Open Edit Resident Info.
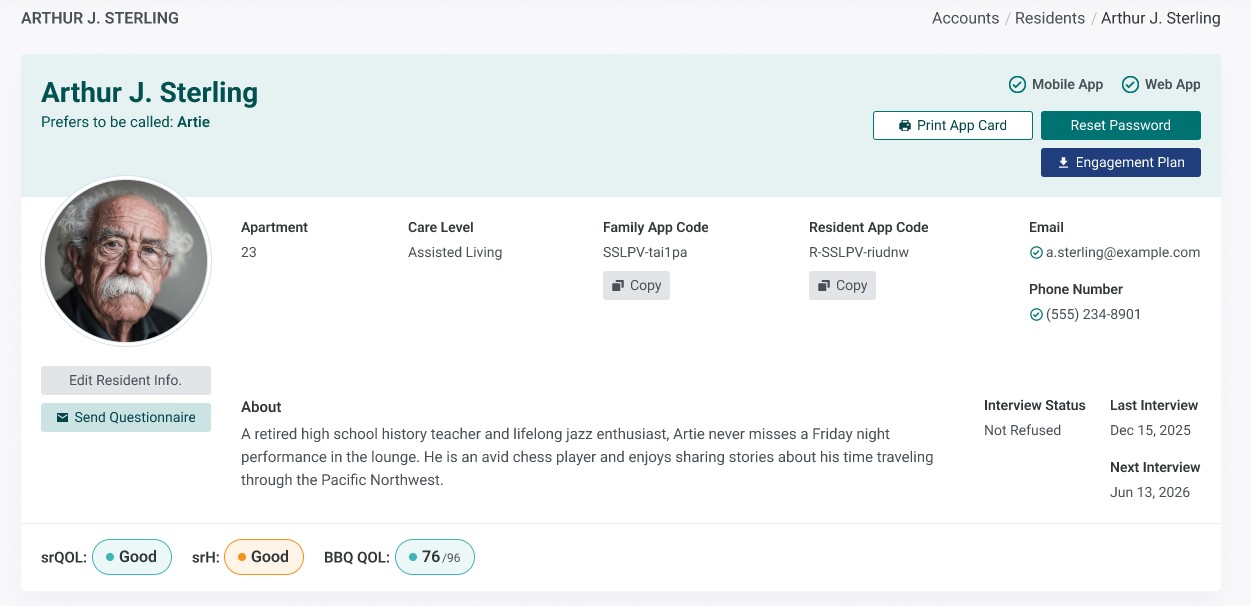The width and height of the screenshot is (1251, 606). (126, 380)
